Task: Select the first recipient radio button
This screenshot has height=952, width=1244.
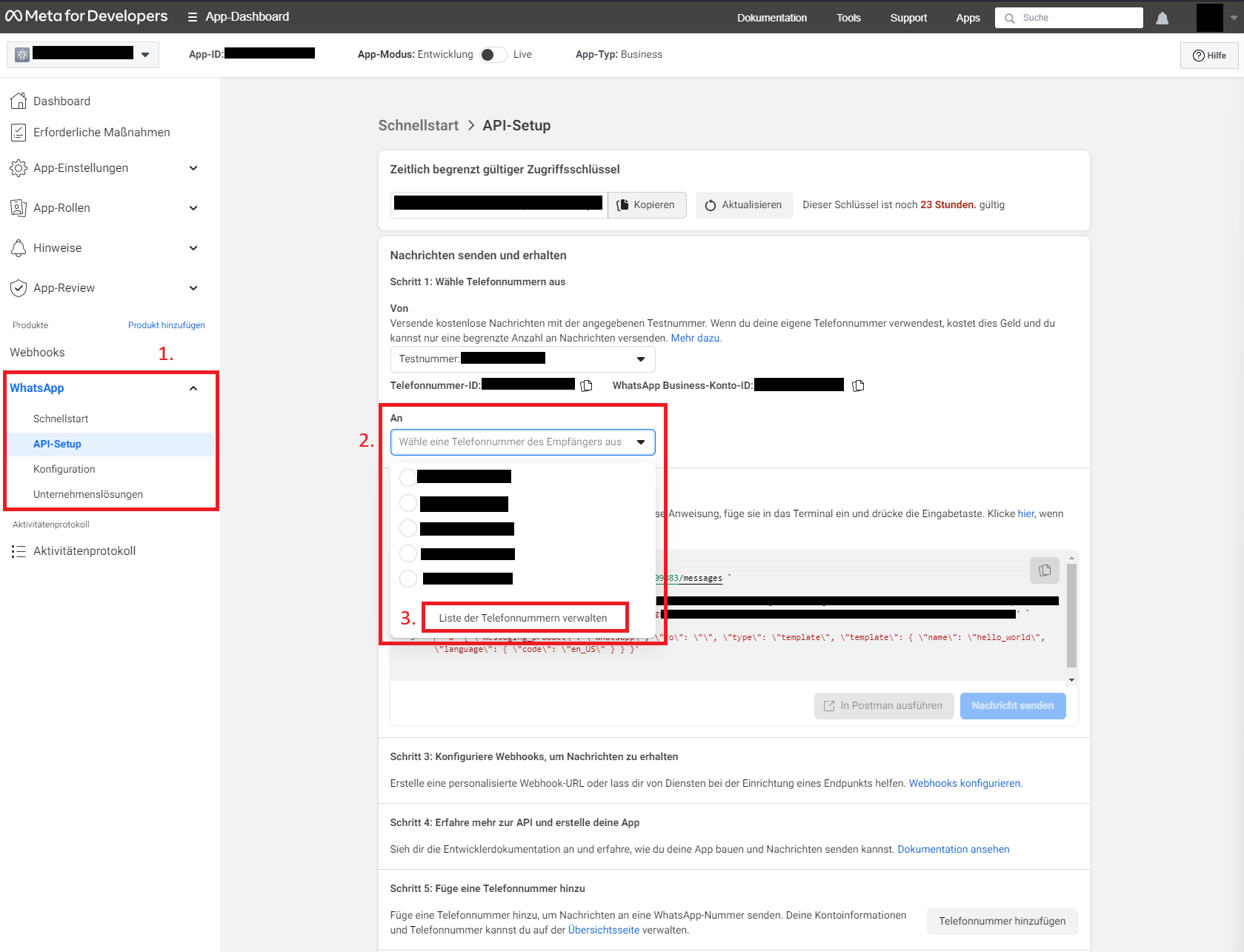Action: pos(408,476)
